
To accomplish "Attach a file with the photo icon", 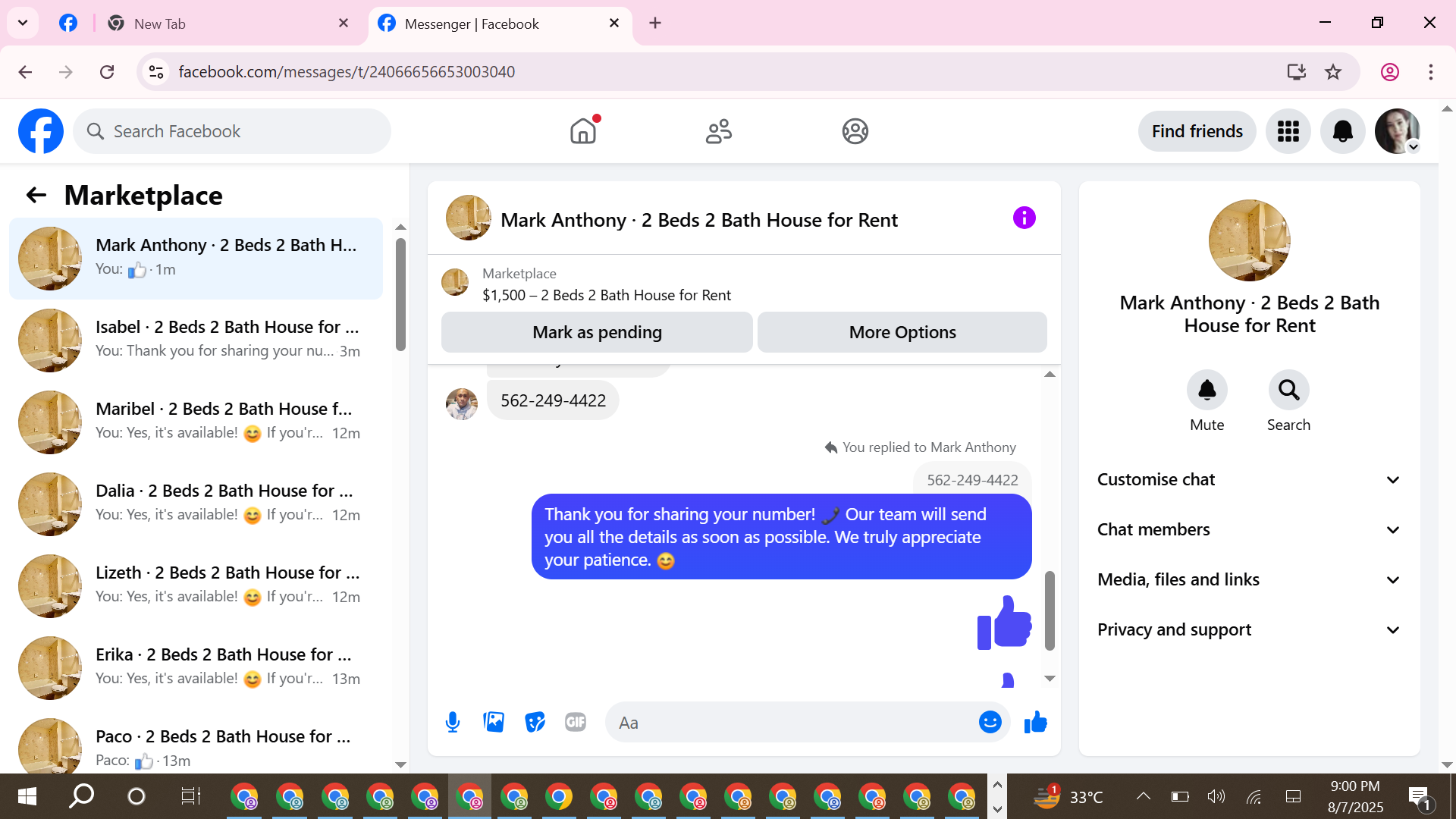I will point(494,722).
